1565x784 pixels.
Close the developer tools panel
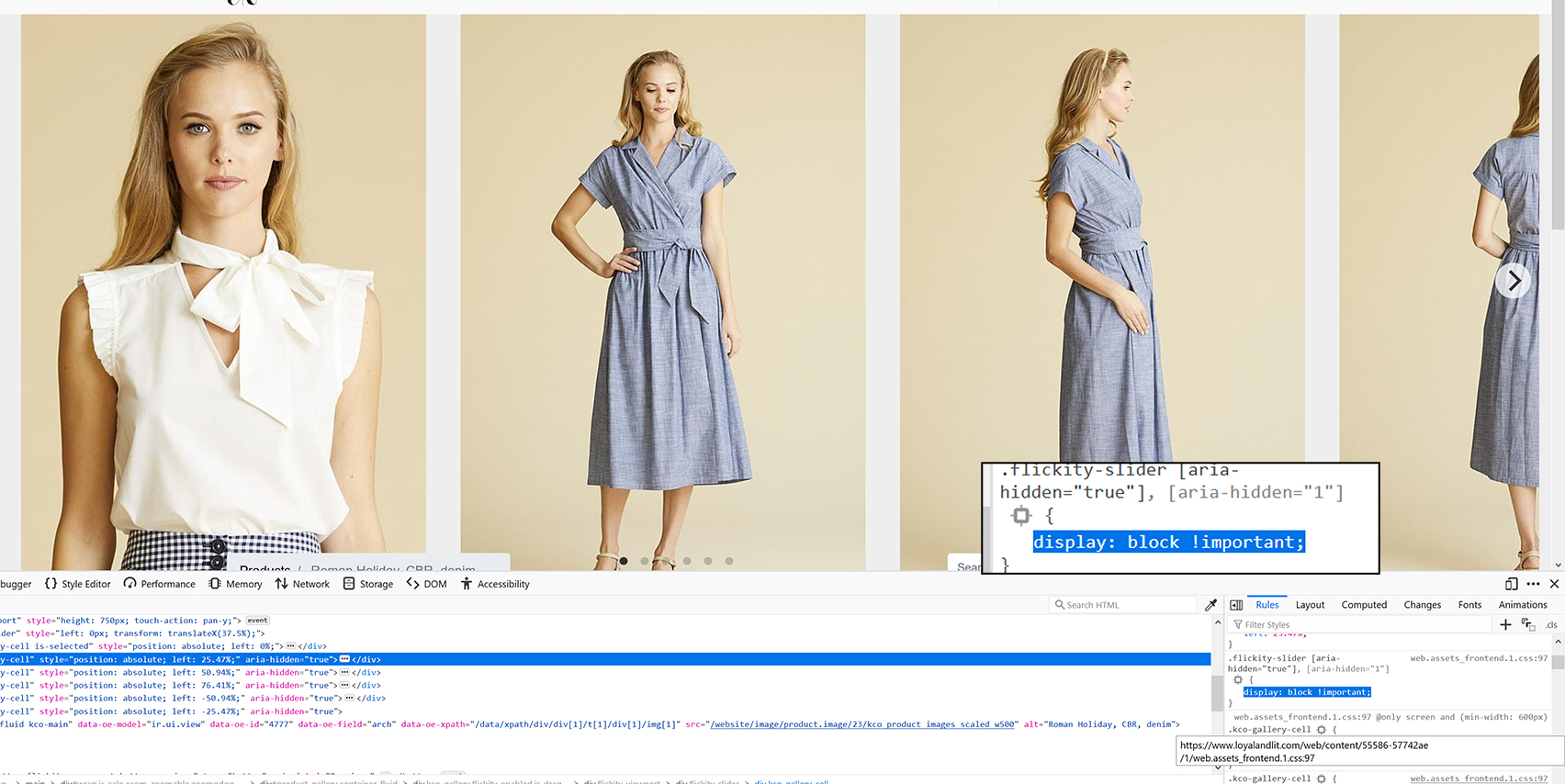pyautogui.click(x=1554, y=584)
